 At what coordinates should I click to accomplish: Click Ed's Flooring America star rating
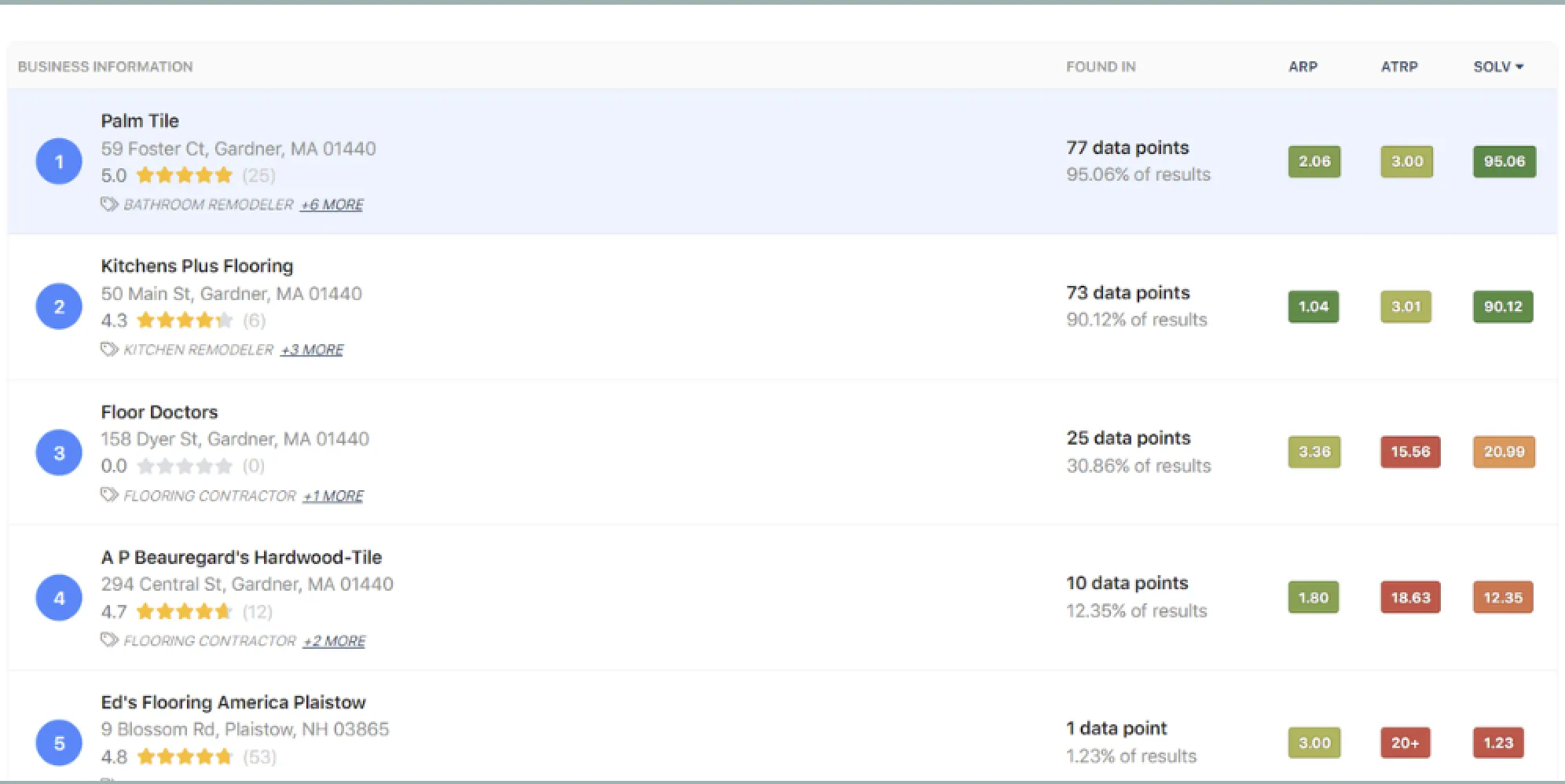click(185, 757)
